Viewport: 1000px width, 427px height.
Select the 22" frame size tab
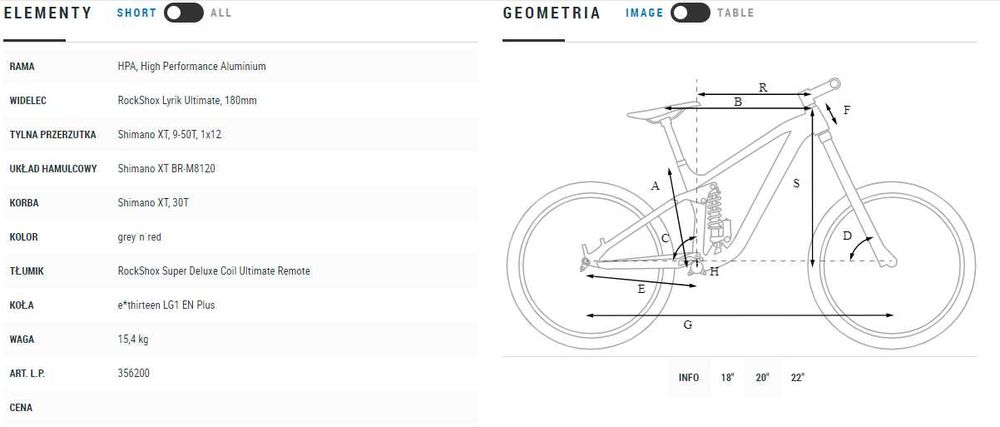click(x=797, y=377)
